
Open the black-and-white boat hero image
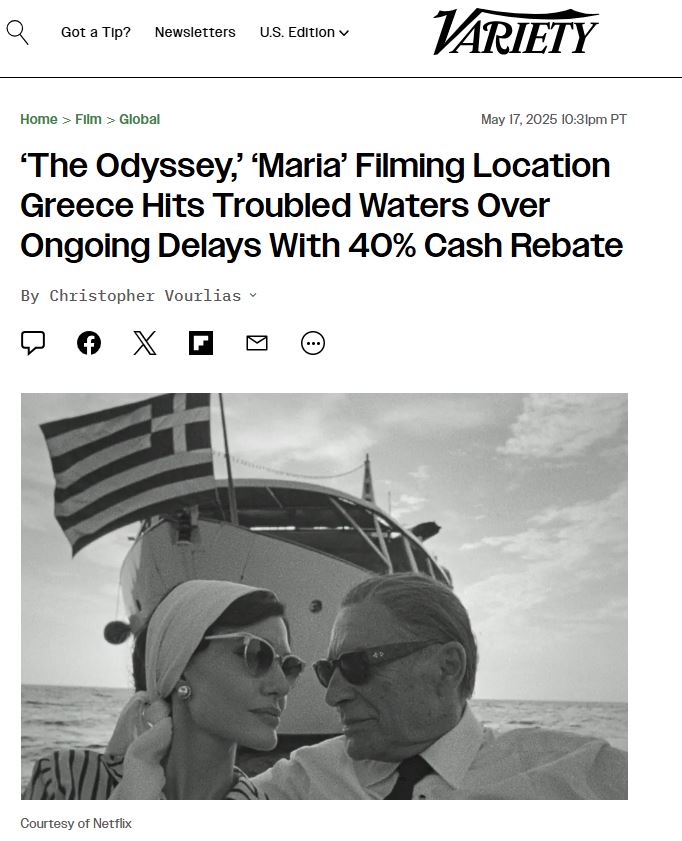coord(324,596)
